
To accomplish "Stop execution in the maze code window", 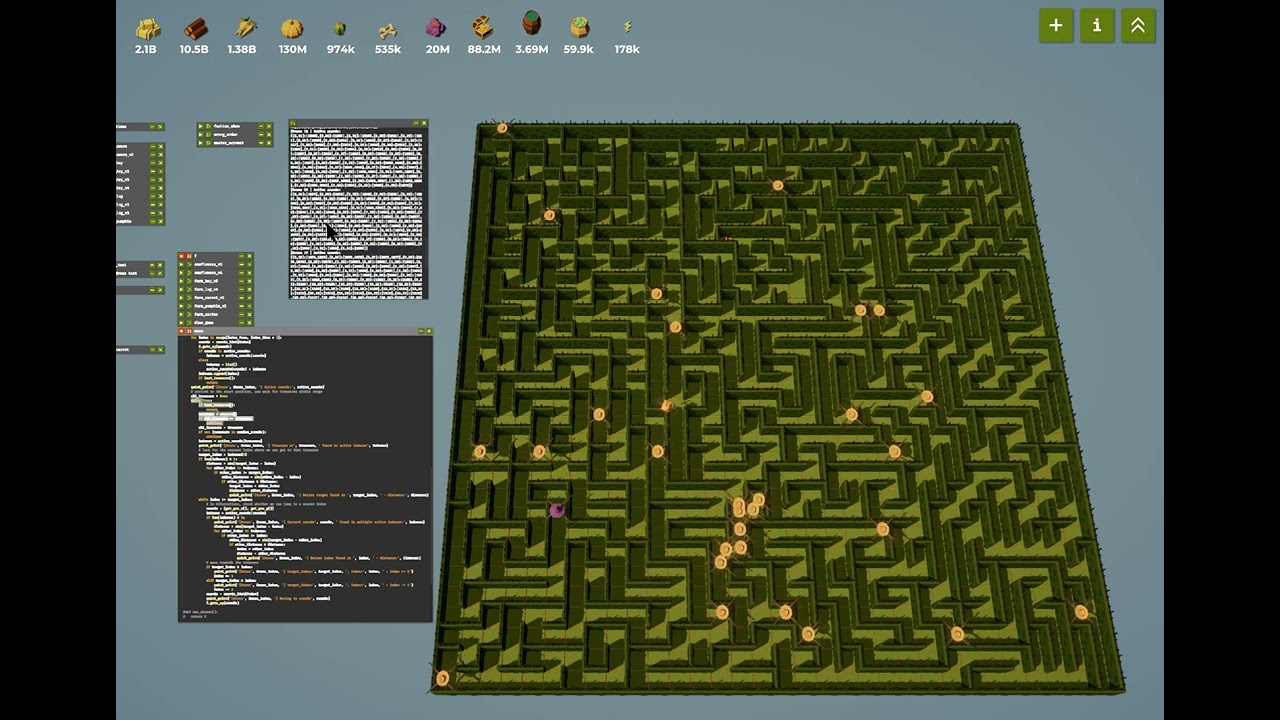I will [181, 331].
